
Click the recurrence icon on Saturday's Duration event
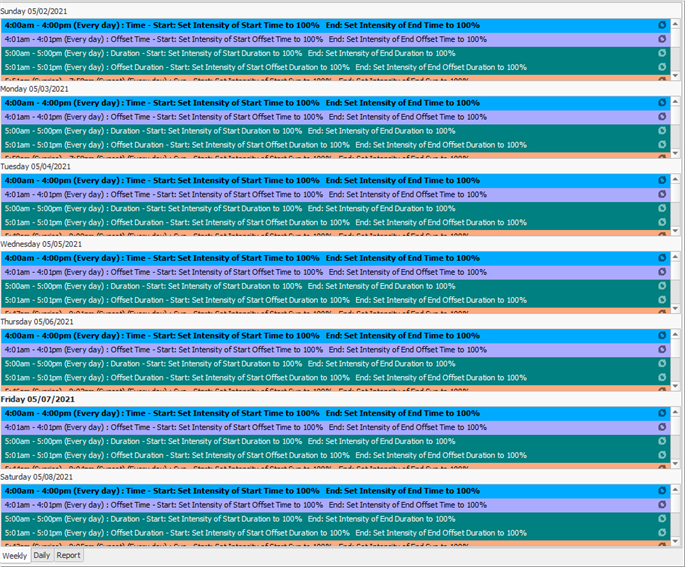[662, 519]
